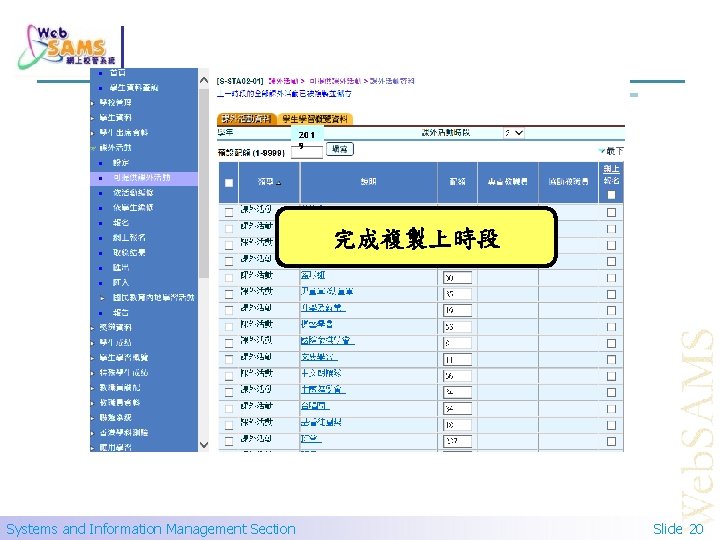Tick row checkbox for quota 55 activity
Screen dimensions: 720x540
229,327
